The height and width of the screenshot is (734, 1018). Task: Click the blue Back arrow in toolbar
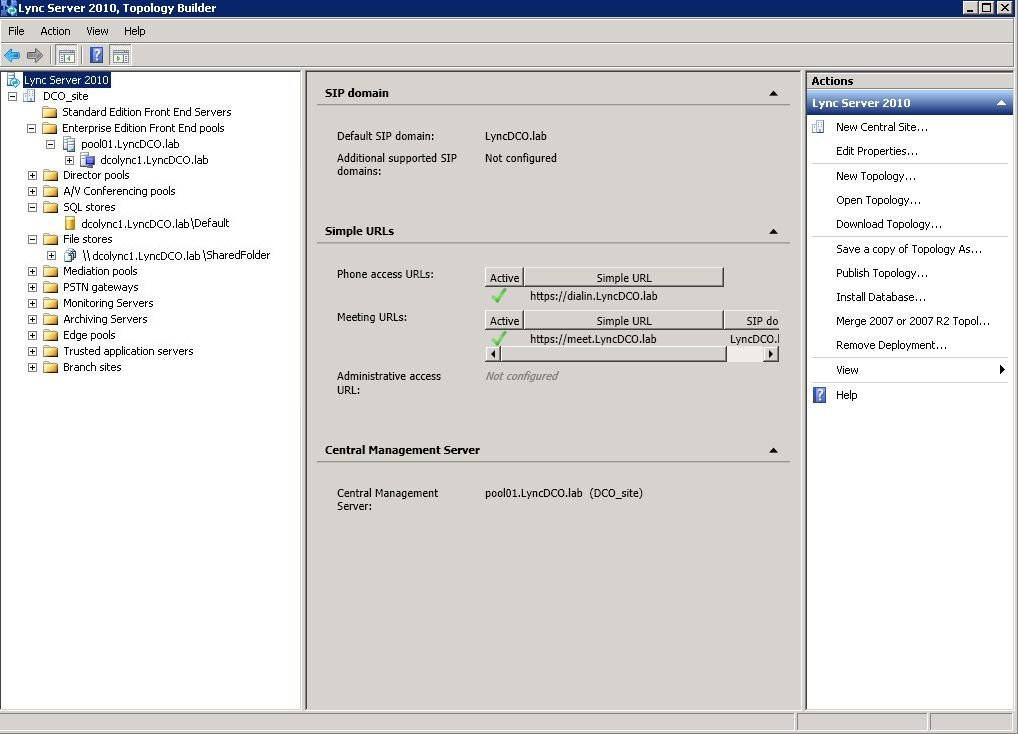tap(12, 55)
